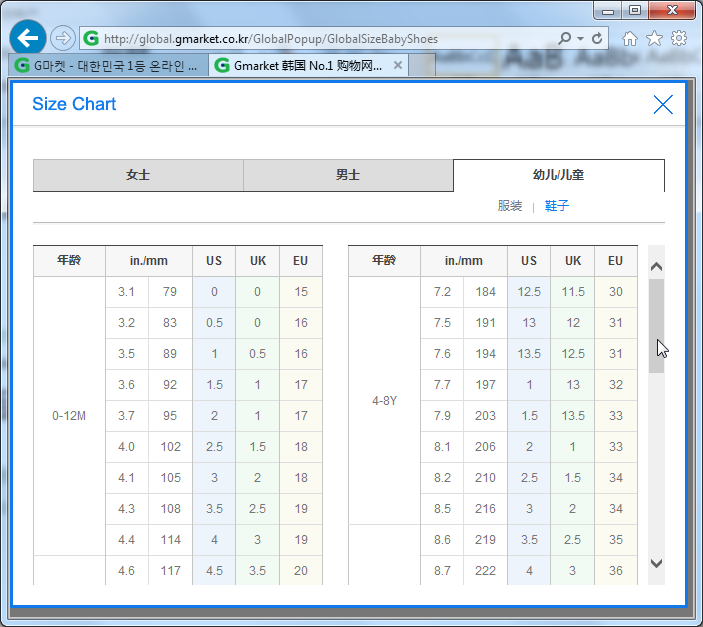The height and width of the screenshot is (627, 703).
Task: Refresh the page with the reload icon
Action: [x=598, y=39]
